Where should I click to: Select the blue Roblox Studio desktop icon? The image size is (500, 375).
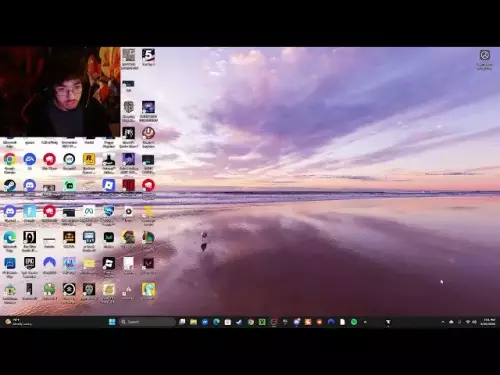tap(109, 186)
